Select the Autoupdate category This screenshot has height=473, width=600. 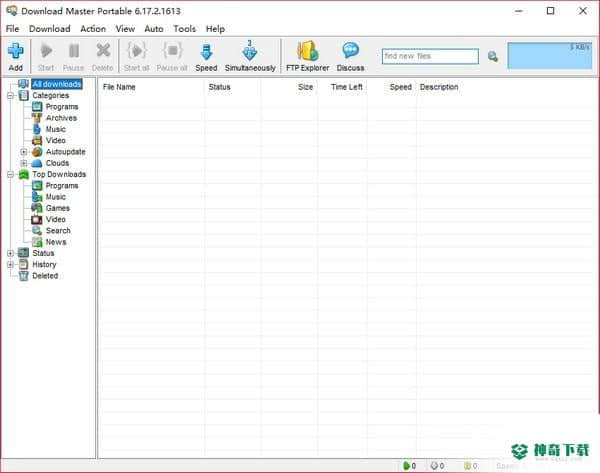[65, 152]
